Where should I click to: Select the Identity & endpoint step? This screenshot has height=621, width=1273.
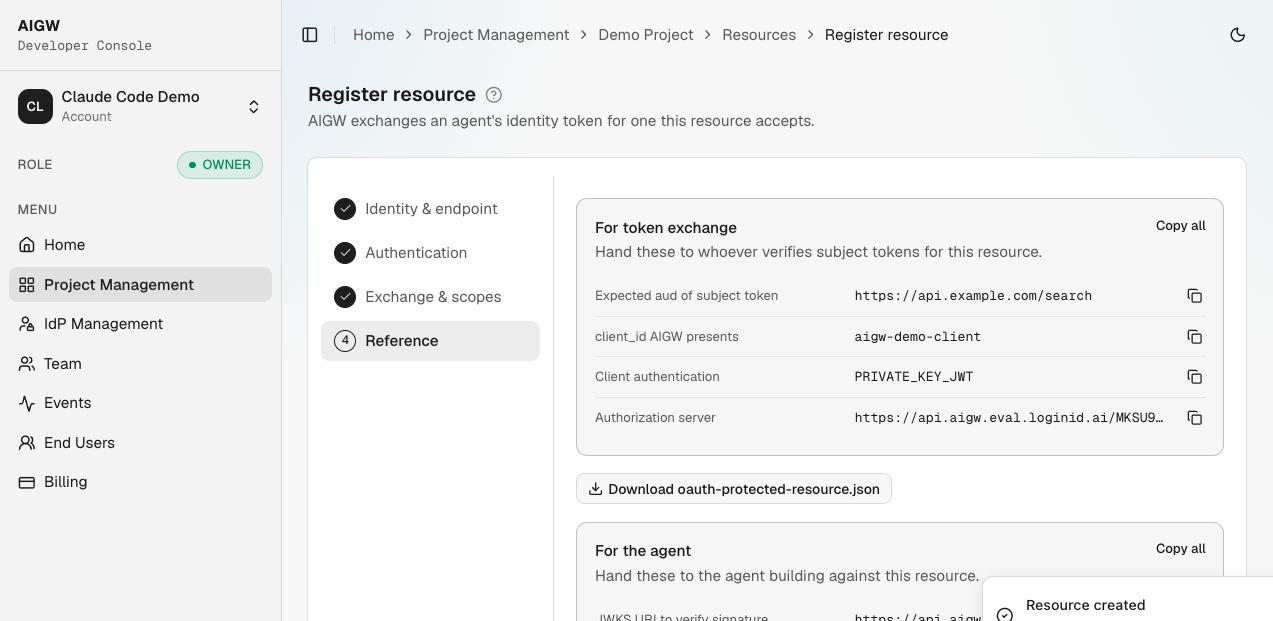point(430,209)
